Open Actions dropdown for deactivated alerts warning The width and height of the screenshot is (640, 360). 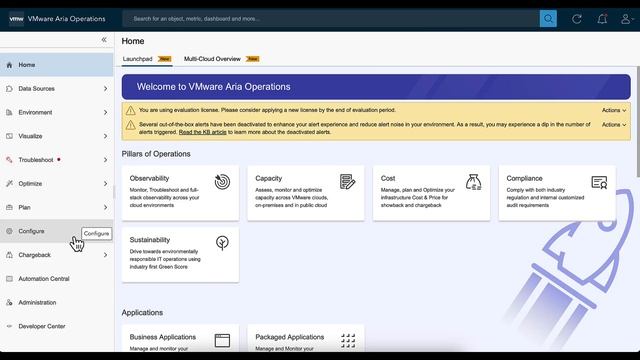click(x=614, y=124)
